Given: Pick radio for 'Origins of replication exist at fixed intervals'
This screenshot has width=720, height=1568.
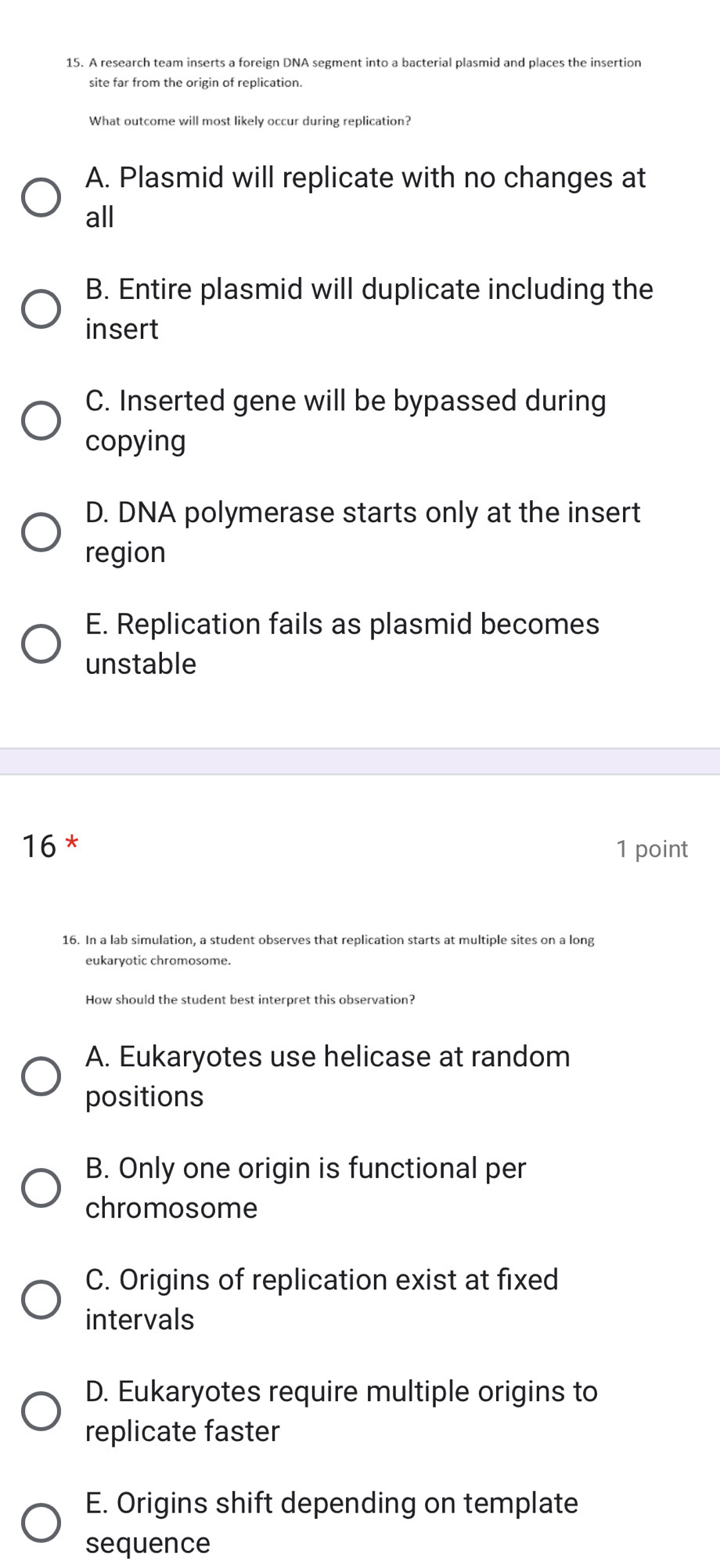Looking at the screenshot, I should (41, 1299).
